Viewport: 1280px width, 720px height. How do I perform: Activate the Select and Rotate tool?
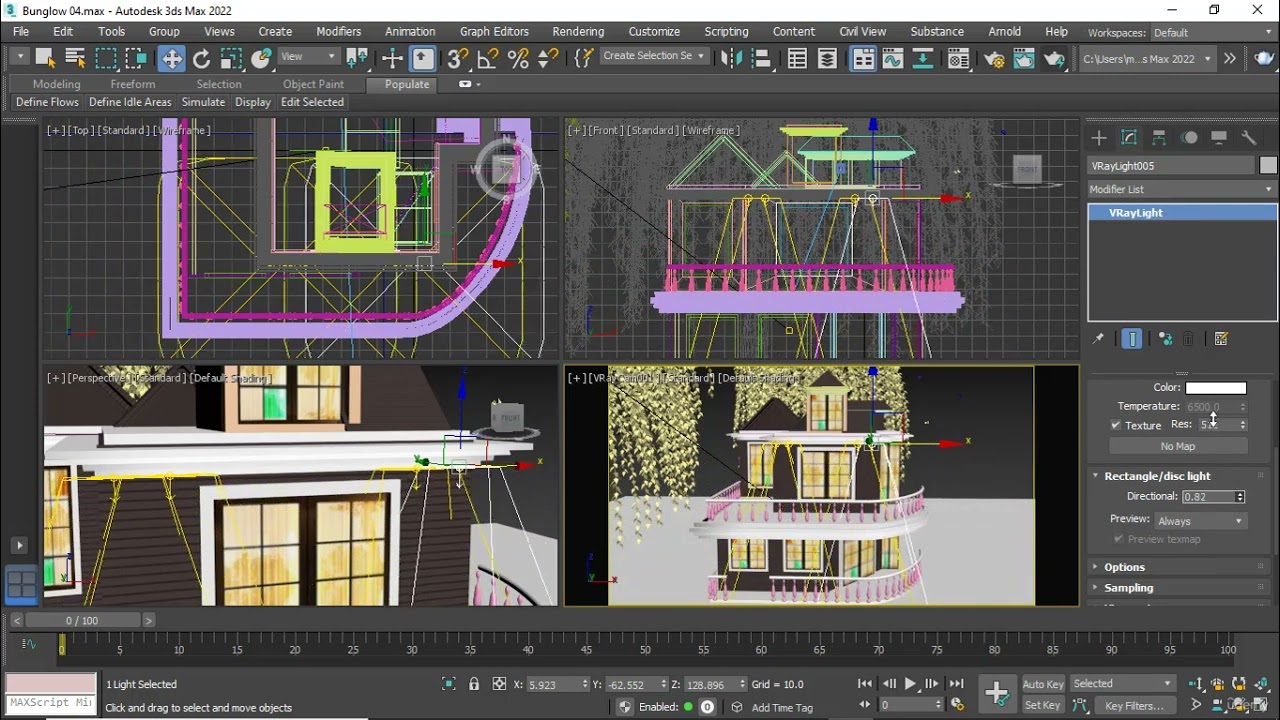pos(201,58)
